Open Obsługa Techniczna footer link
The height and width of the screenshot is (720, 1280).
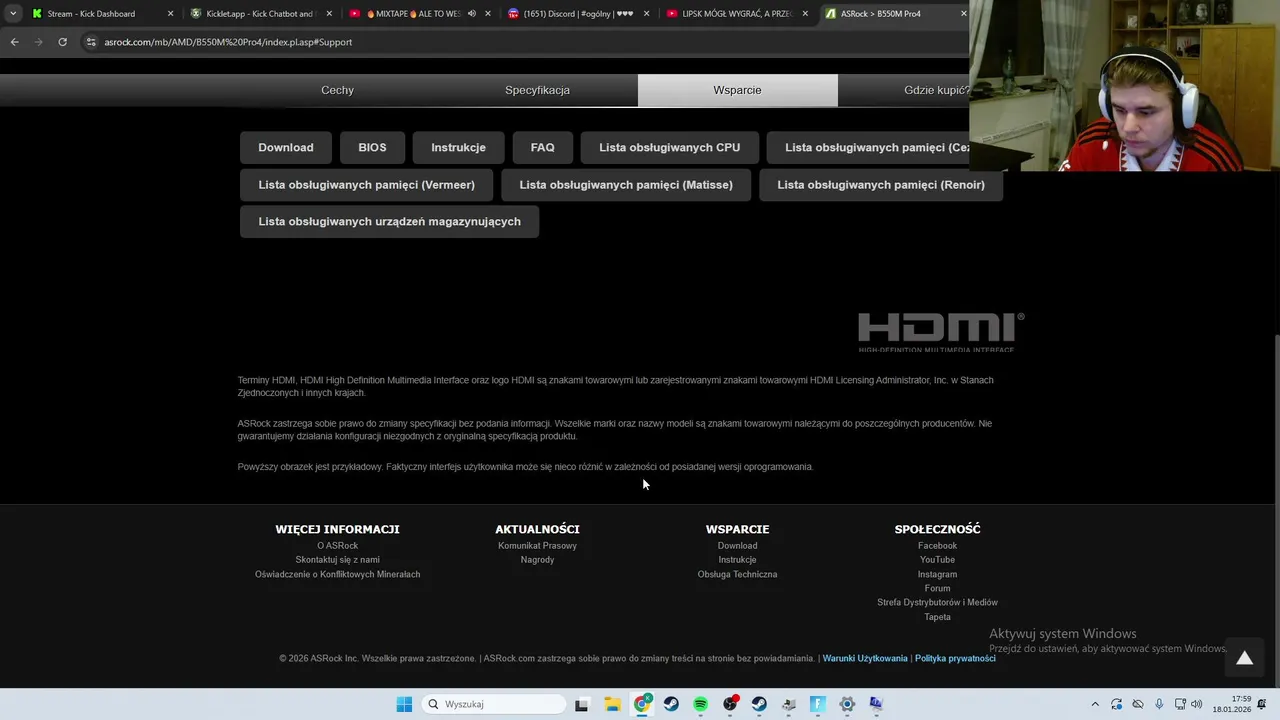tap(737, 574)
